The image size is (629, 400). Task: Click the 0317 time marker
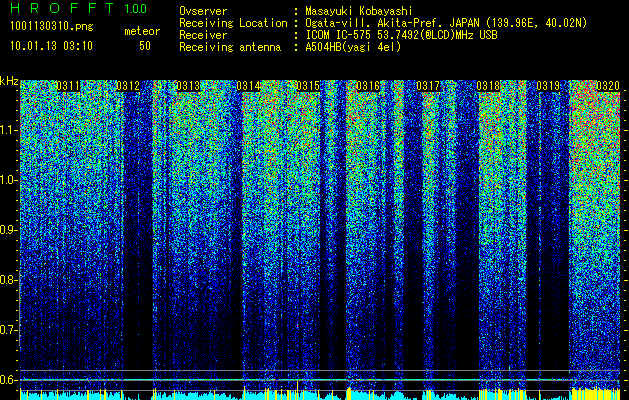428,86
